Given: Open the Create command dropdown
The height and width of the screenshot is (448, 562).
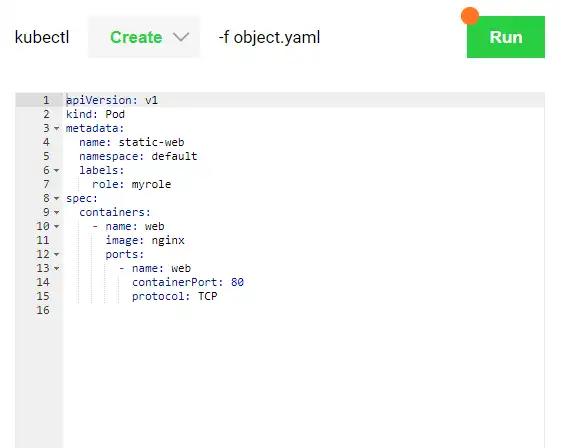Looking at the screenshot, I should click(144, 37).
